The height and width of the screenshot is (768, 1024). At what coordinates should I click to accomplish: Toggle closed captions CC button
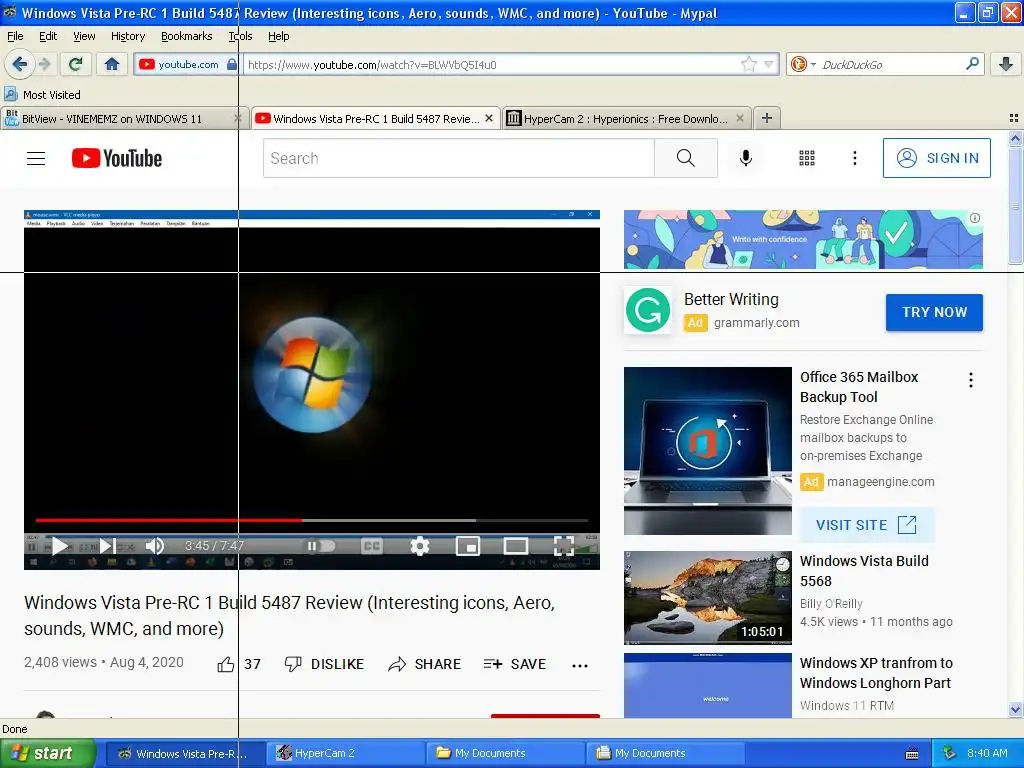click(x=371, y=546)
